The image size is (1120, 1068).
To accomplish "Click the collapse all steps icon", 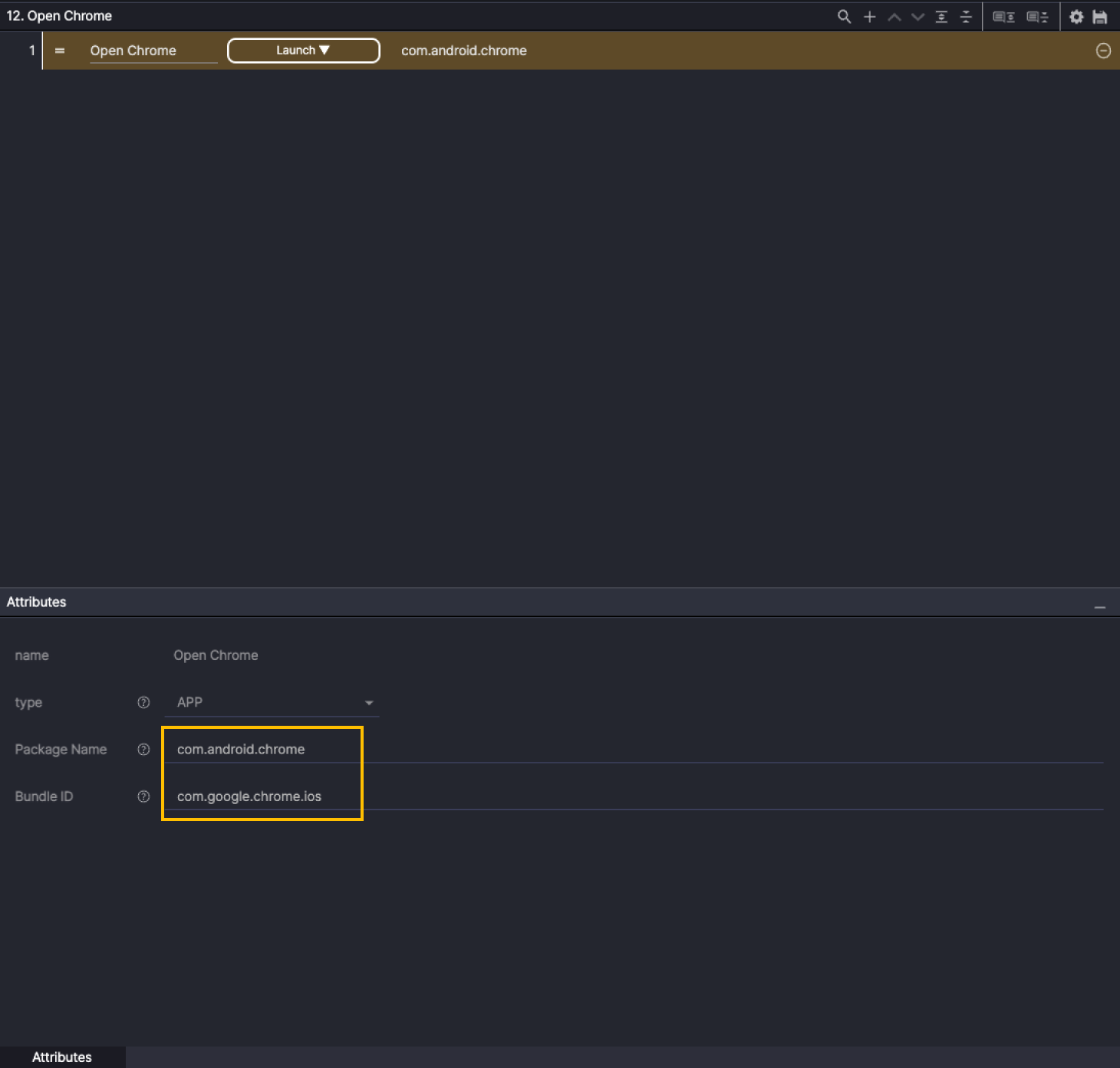I will click(x=966, y=16).
